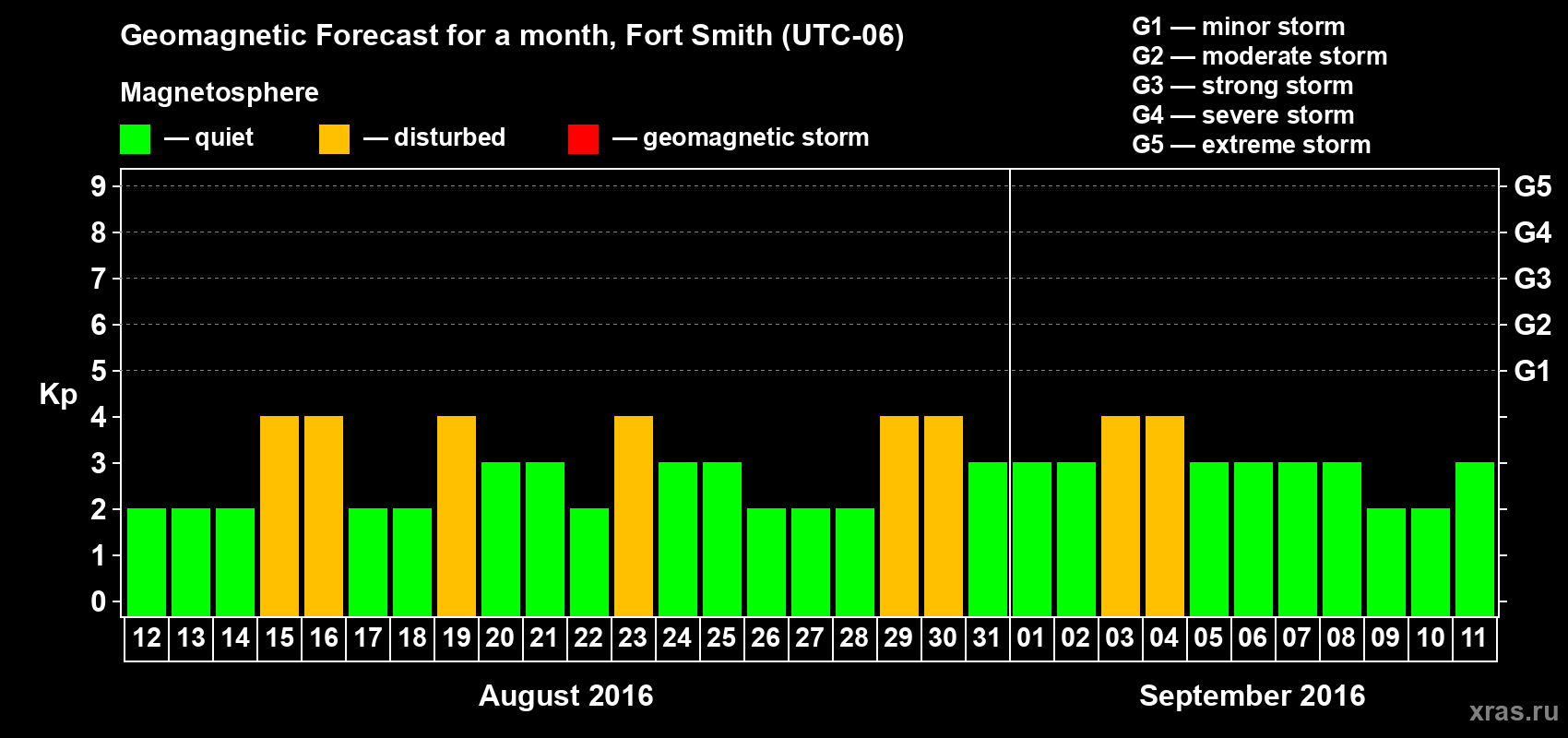The width and height of the screenshot is (1568, 738).
Task: Click the G5 right-axis label
Action: pos(1532,186)
